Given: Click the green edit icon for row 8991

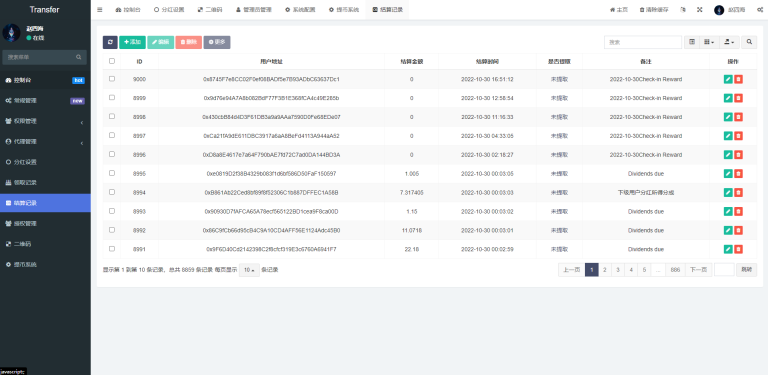Looking at the screenshot, I should [x=728, y=249].
